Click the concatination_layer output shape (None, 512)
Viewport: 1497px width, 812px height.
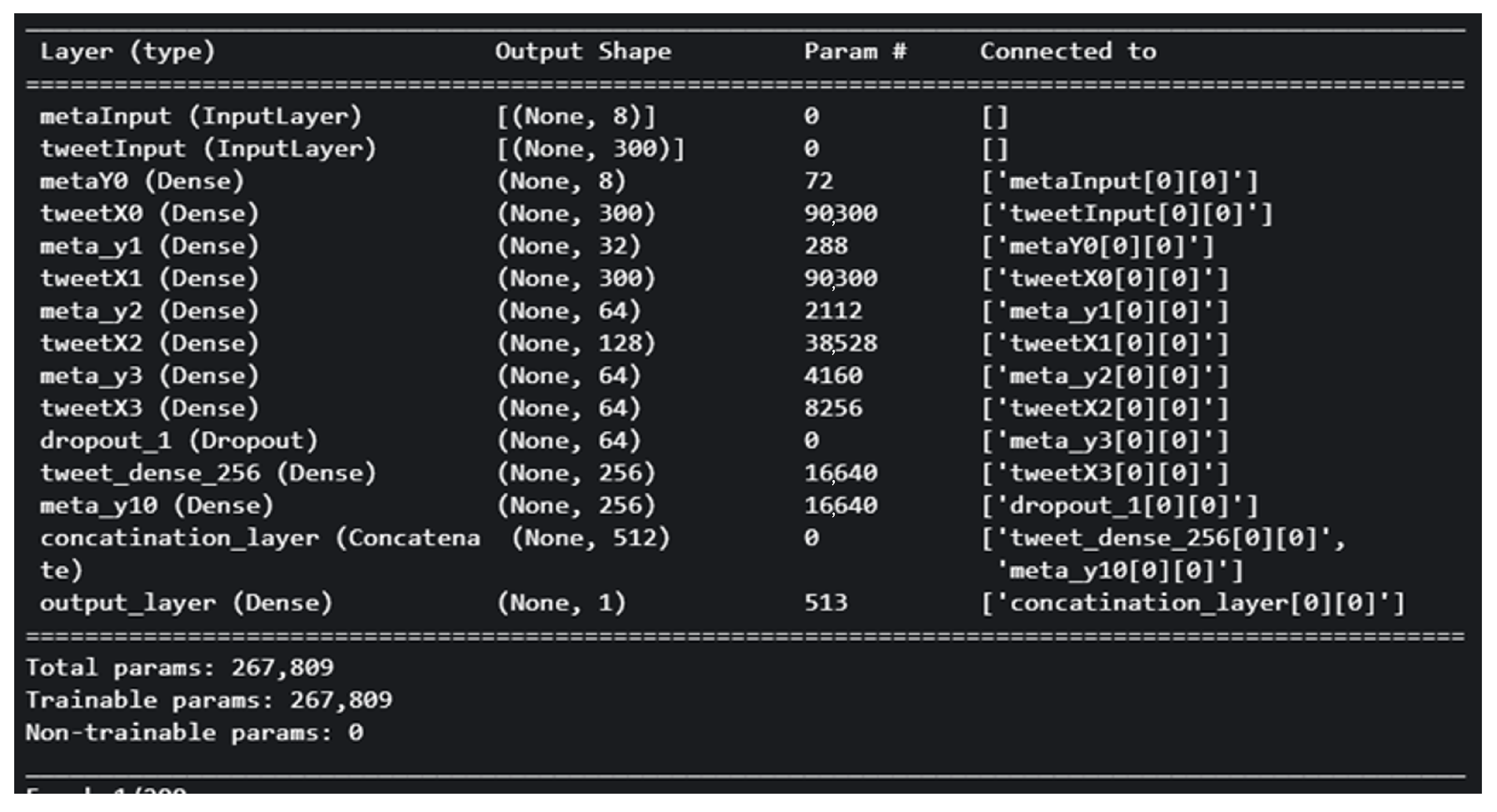[590, 539]
